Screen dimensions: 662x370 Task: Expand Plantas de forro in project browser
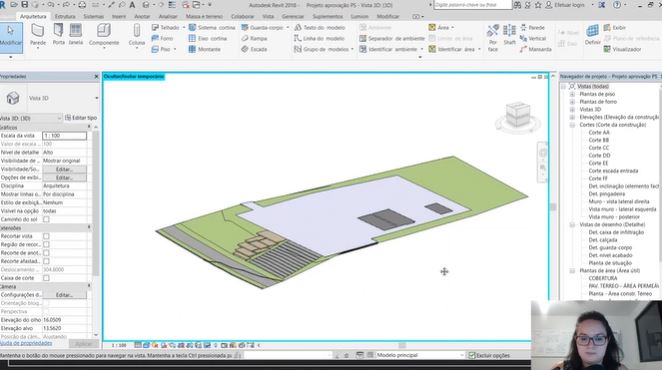[x=572, y=102]
